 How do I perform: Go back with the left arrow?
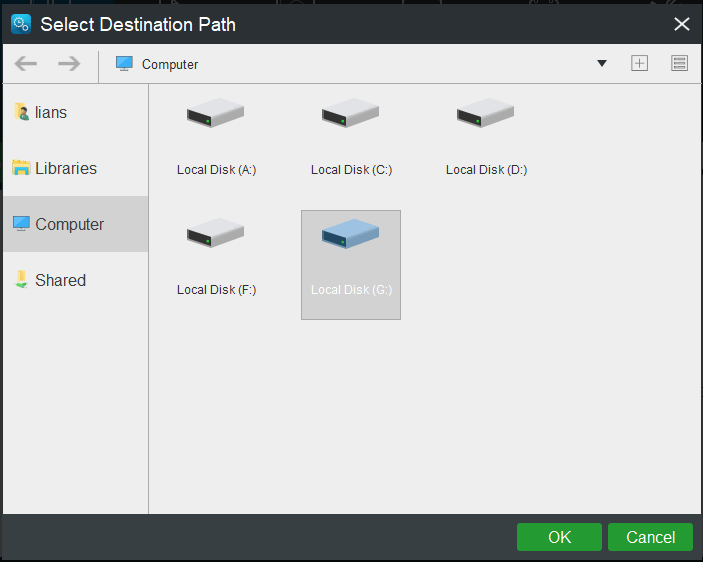[26, 64]
